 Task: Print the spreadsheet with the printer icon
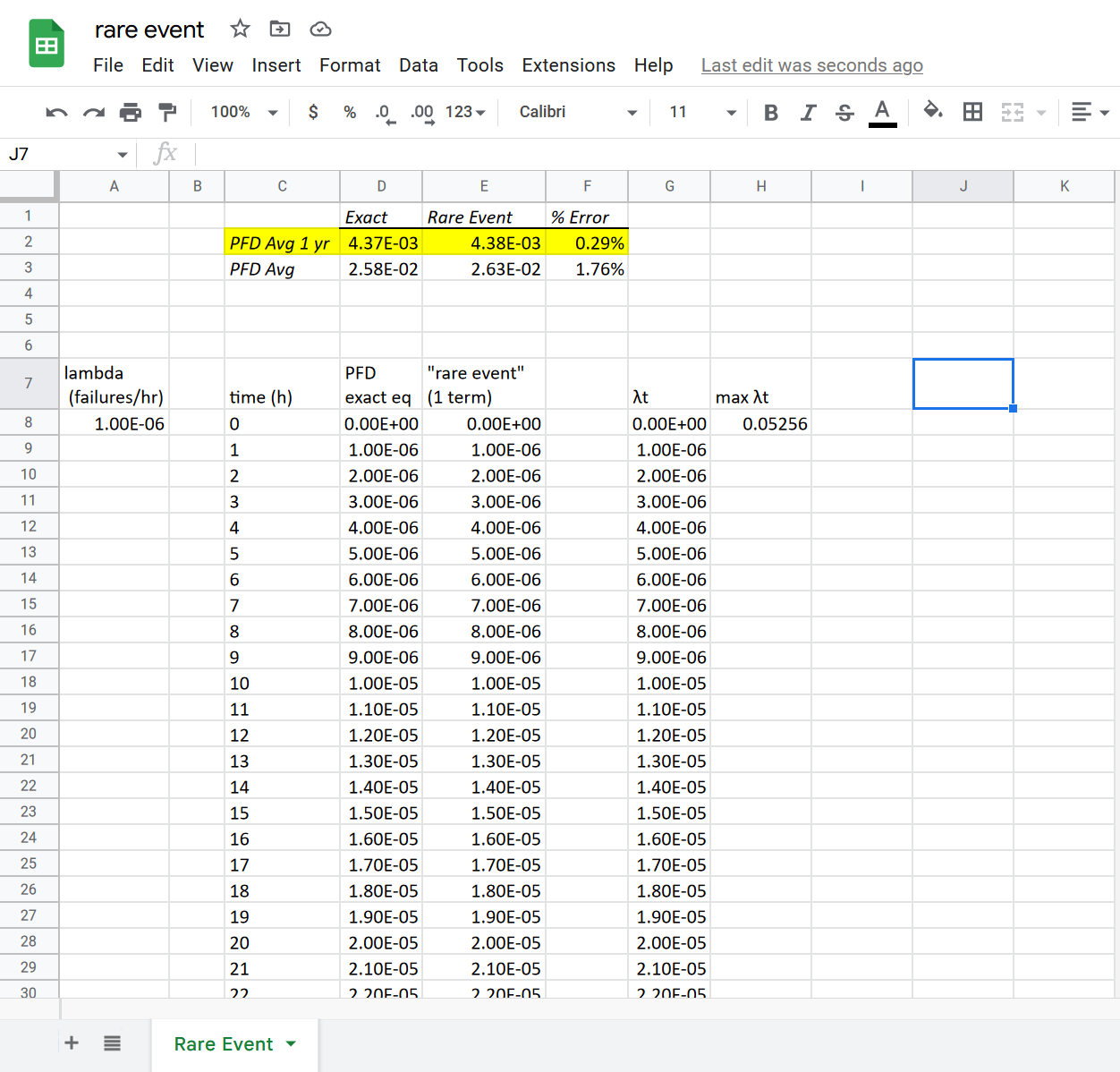pyautogui.click(x=131, y=112)
